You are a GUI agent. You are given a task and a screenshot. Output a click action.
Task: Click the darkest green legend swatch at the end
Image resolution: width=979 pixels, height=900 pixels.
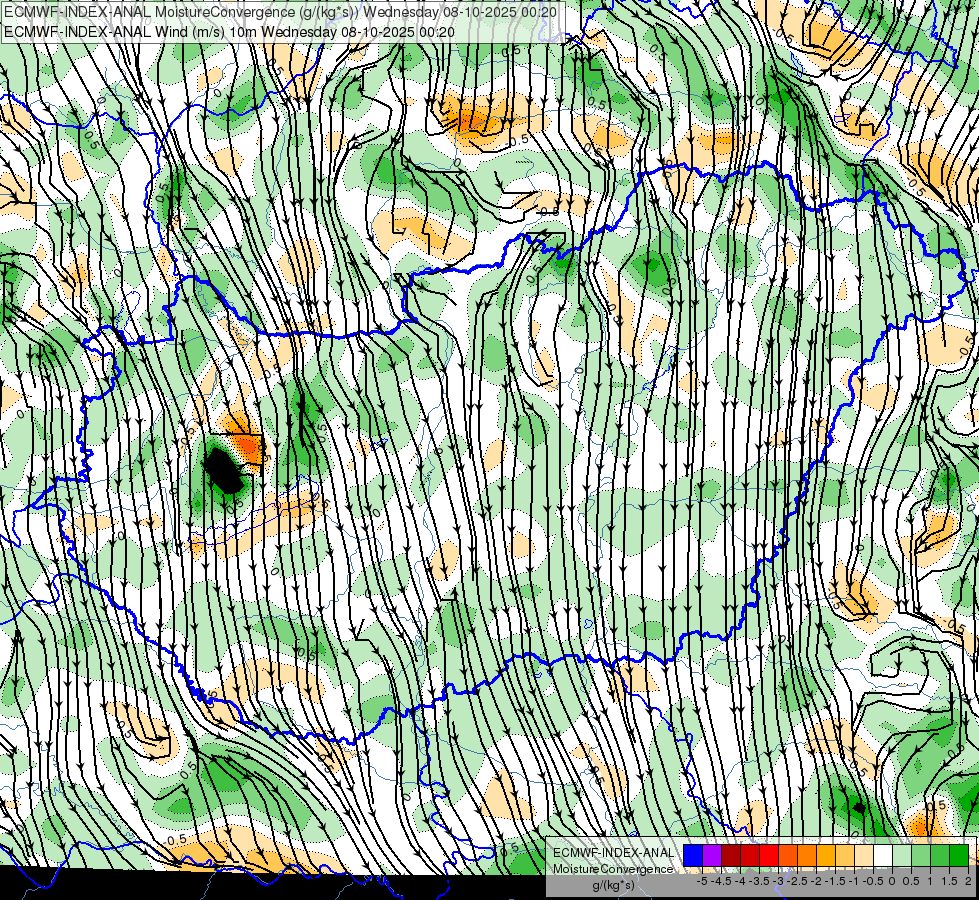[x=959, y=855]
